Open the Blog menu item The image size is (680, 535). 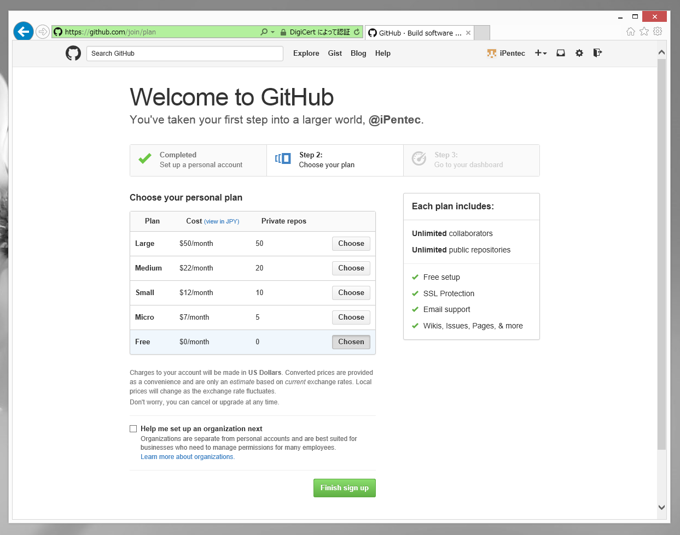tap(358, 53)
